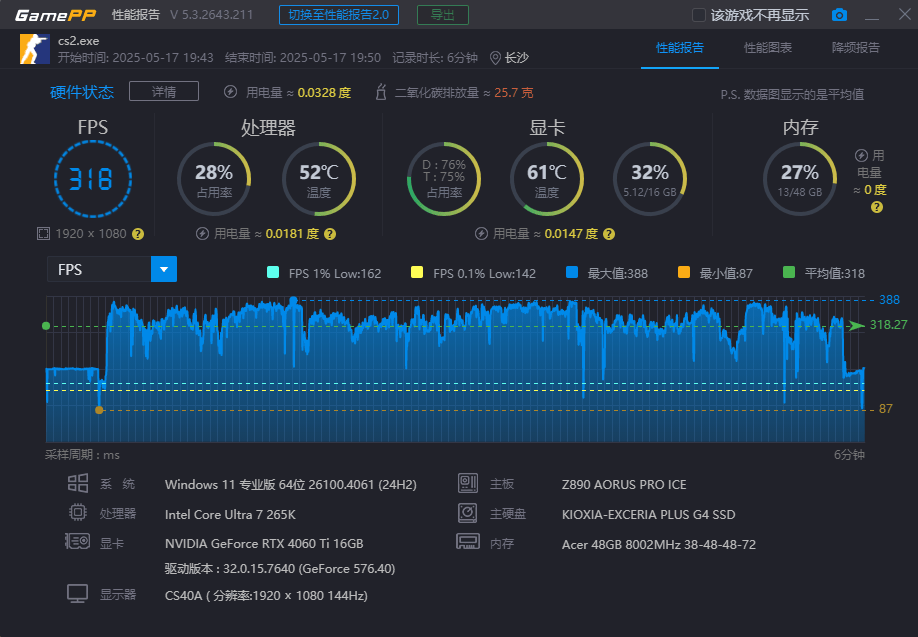Image resolution: width=918 pixels, height=637 pixels.
Task: Click the screenshot camera icon
Action: [839, 15]
